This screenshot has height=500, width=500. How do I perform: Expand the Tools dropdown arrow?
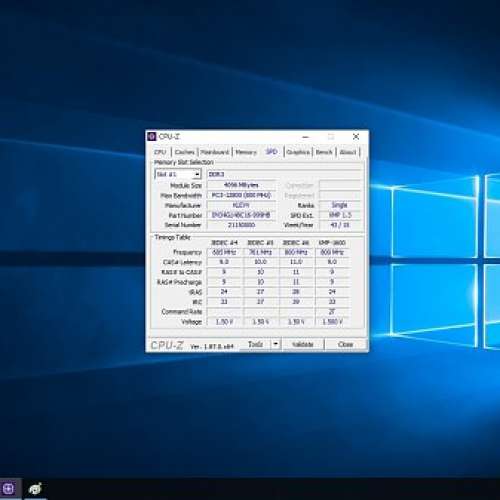[x=276, y=344]
